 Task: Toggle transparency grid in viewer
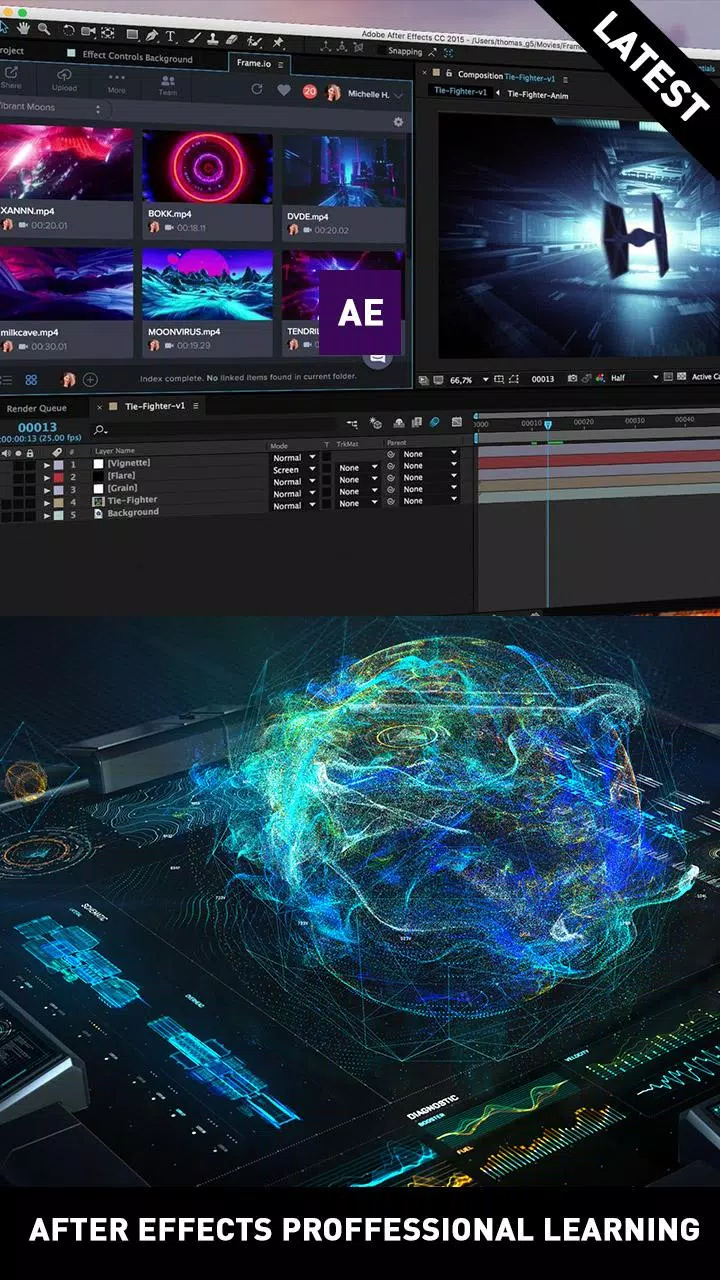click(681, 377)
